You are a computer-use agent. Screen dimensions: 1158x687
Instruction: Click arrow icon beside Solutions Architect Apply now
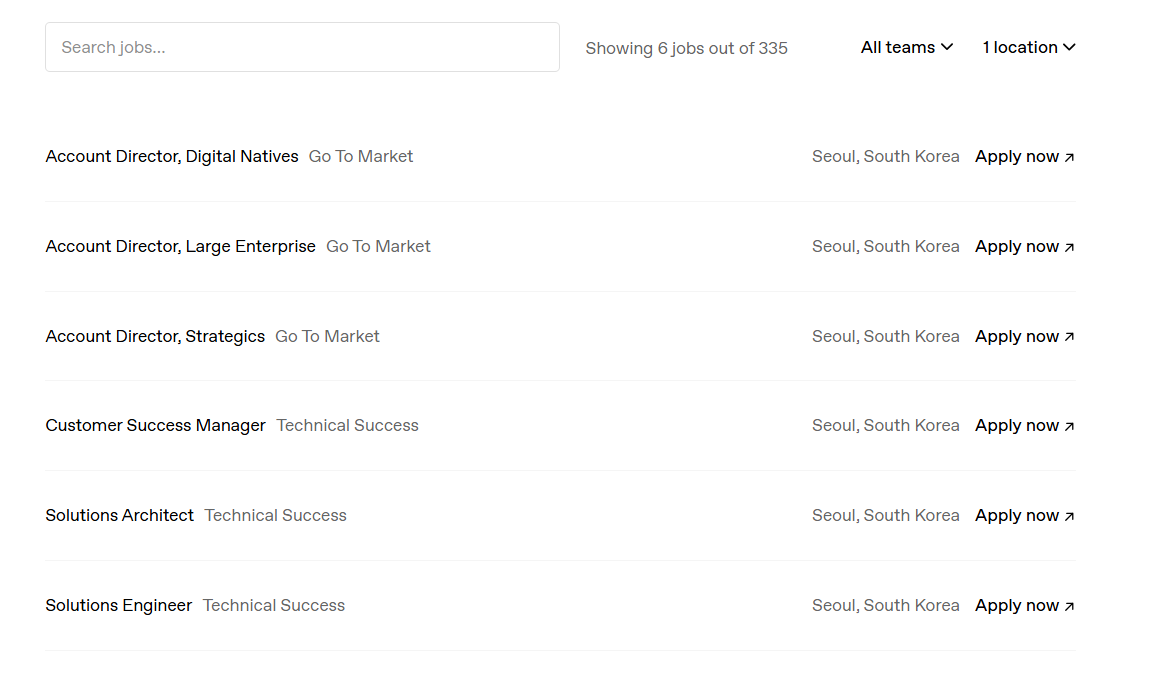point(1069,516)
